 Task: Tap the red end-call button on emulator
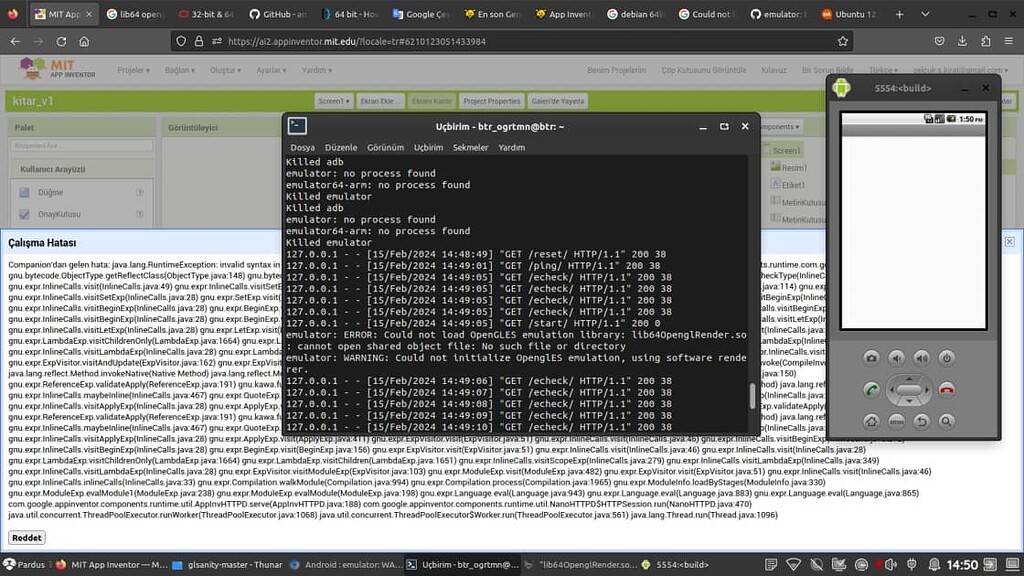946,390
